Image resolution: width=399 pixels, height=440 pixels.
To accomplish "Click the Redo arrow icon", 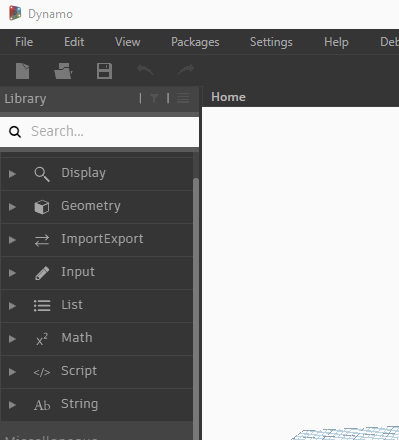I will [186, 70].
